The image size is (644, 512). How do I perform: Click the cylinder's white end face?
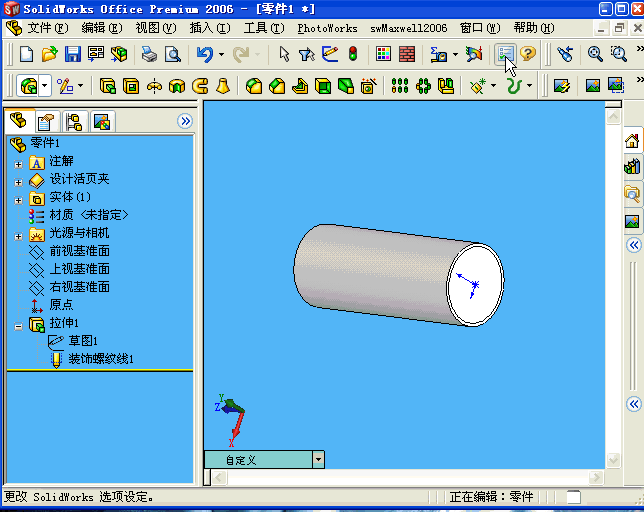tap(475, 285)
